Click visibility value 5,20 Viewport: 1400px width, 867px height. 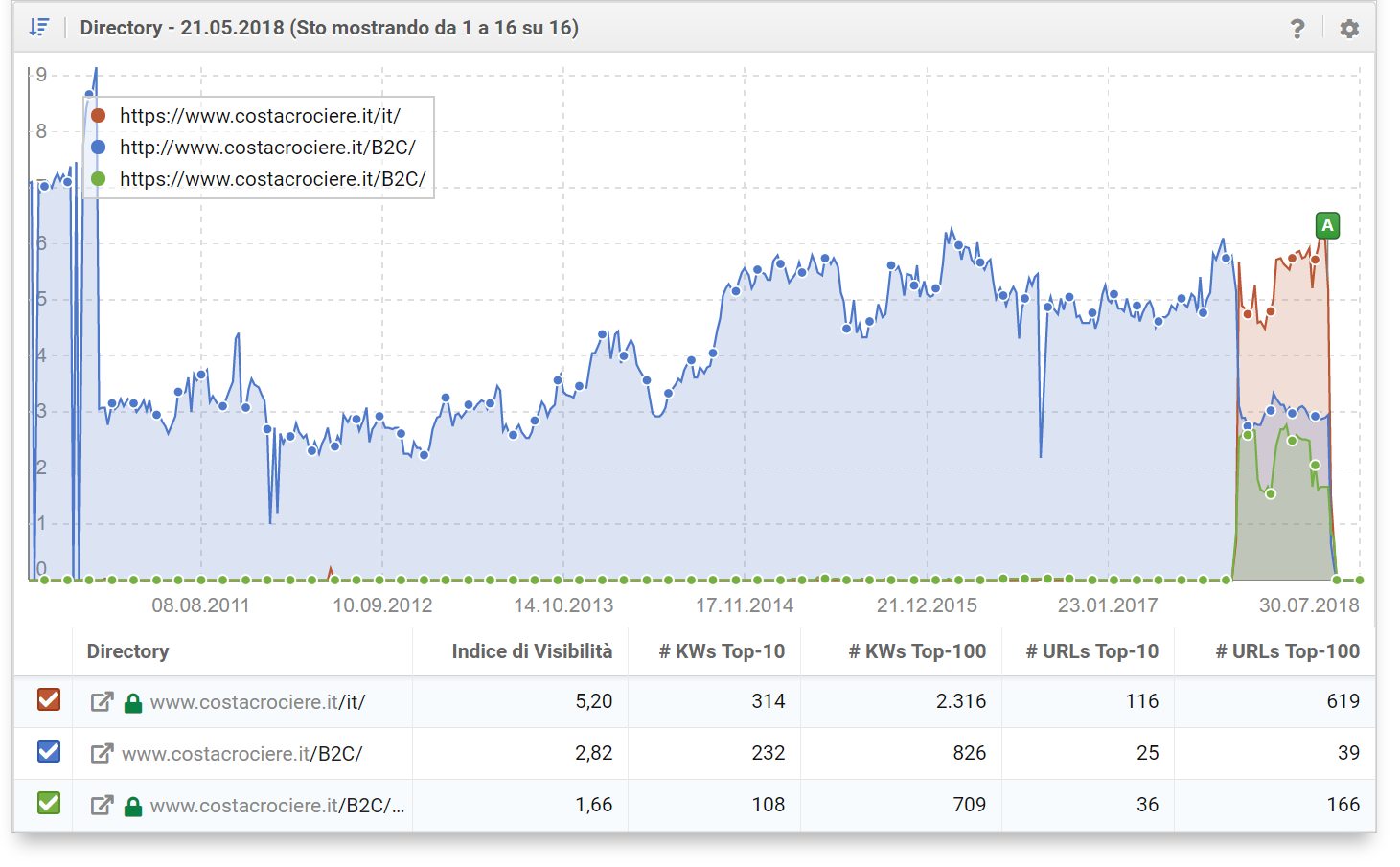click(x=594, y=701)
